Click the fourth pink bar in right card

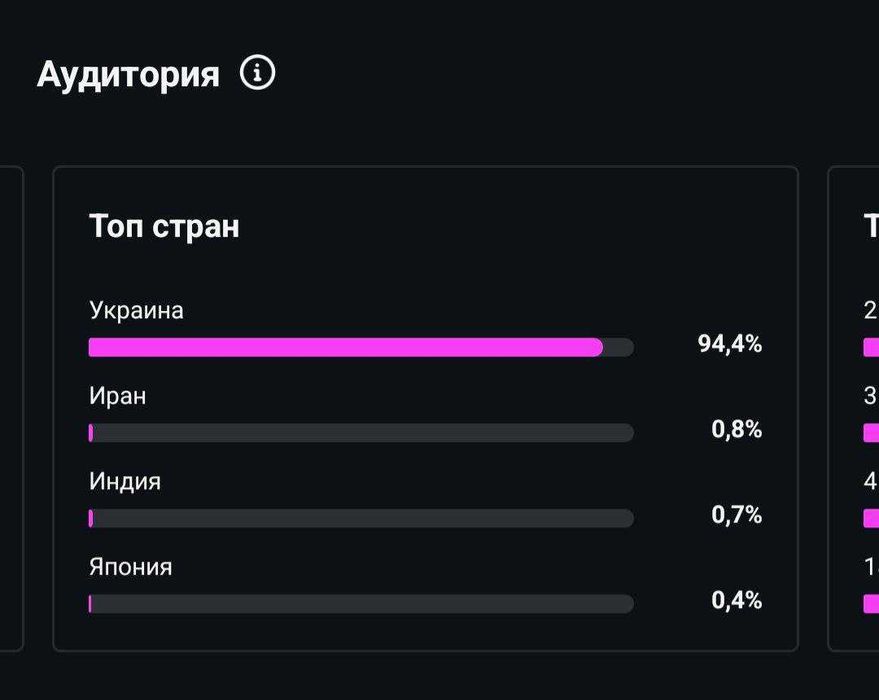pyautogui.click(x=871, y=604)
